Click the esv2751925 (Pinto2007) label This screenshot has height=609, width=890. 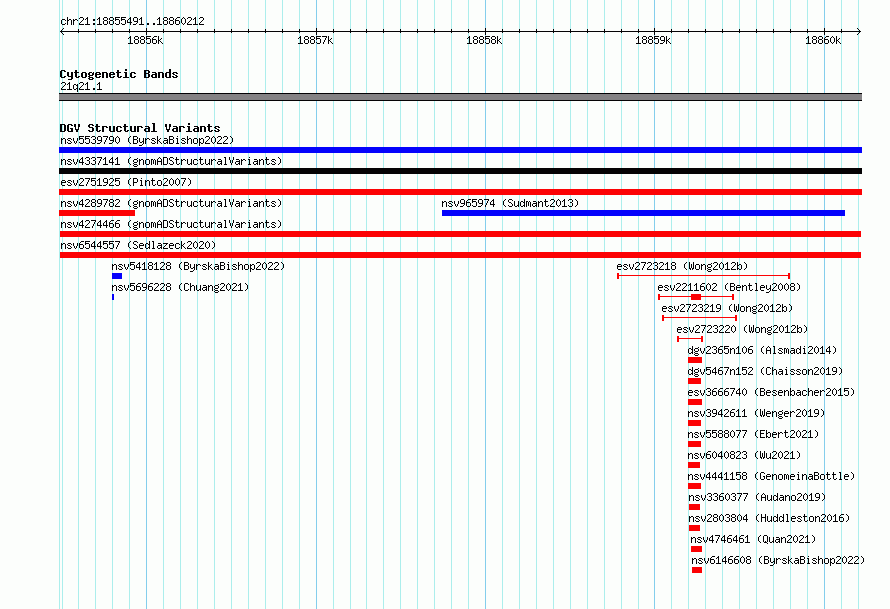coord(126,182)
